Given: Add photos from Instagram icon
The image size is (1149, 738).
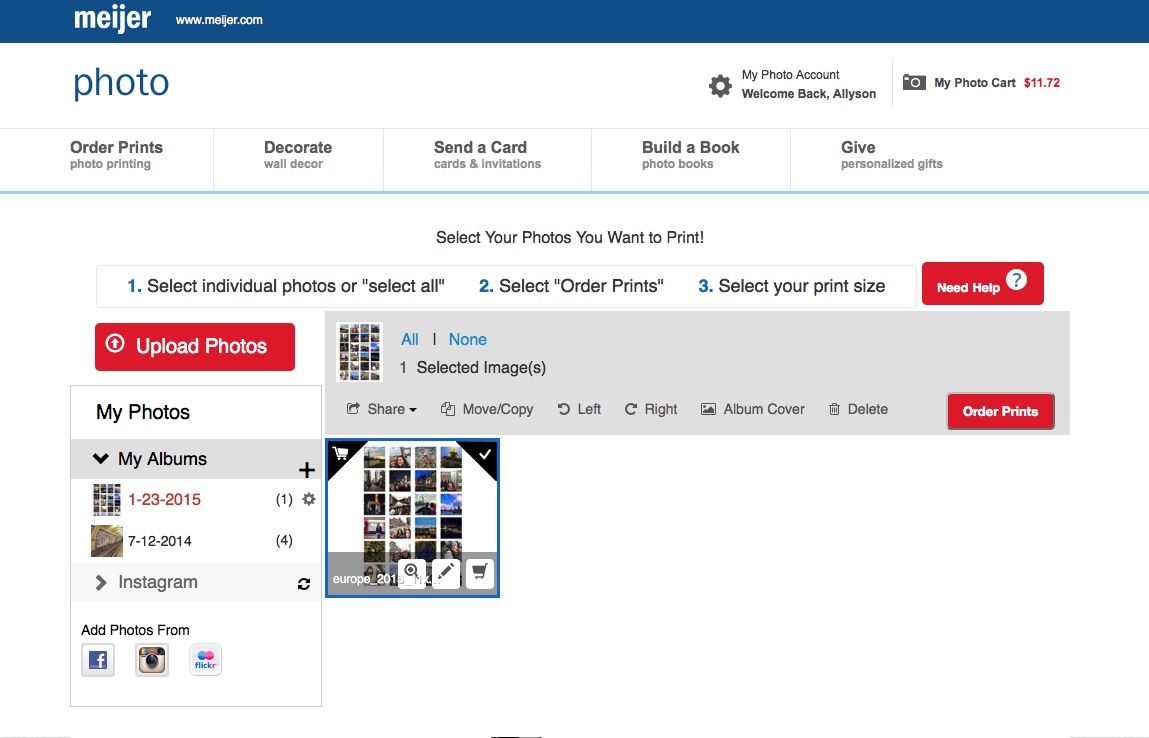Looking at the screenshot, I should click(x=152, y=660).
